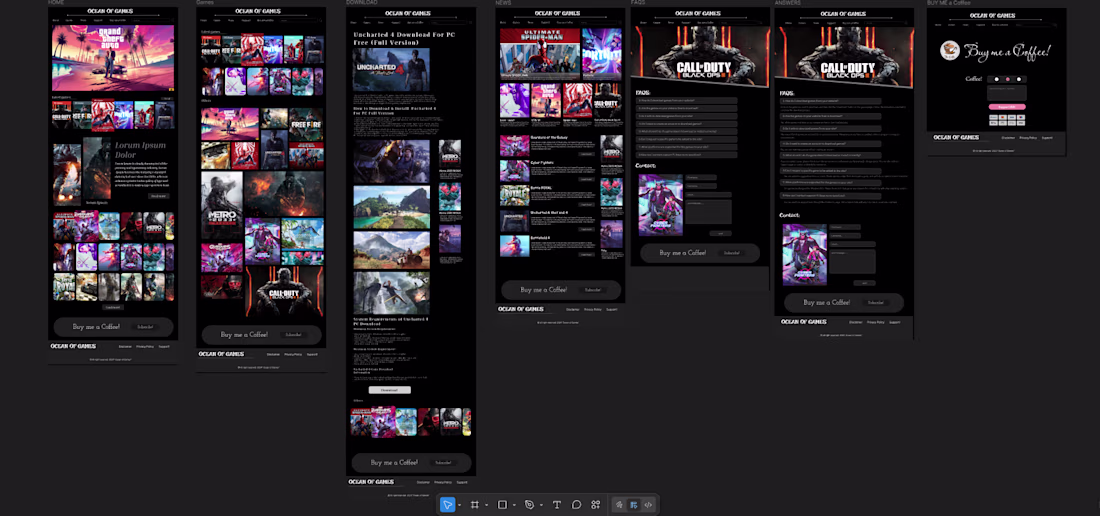
Task: Click the Grand Theft Auto hero banner
Action: click(x=113, y=58)
